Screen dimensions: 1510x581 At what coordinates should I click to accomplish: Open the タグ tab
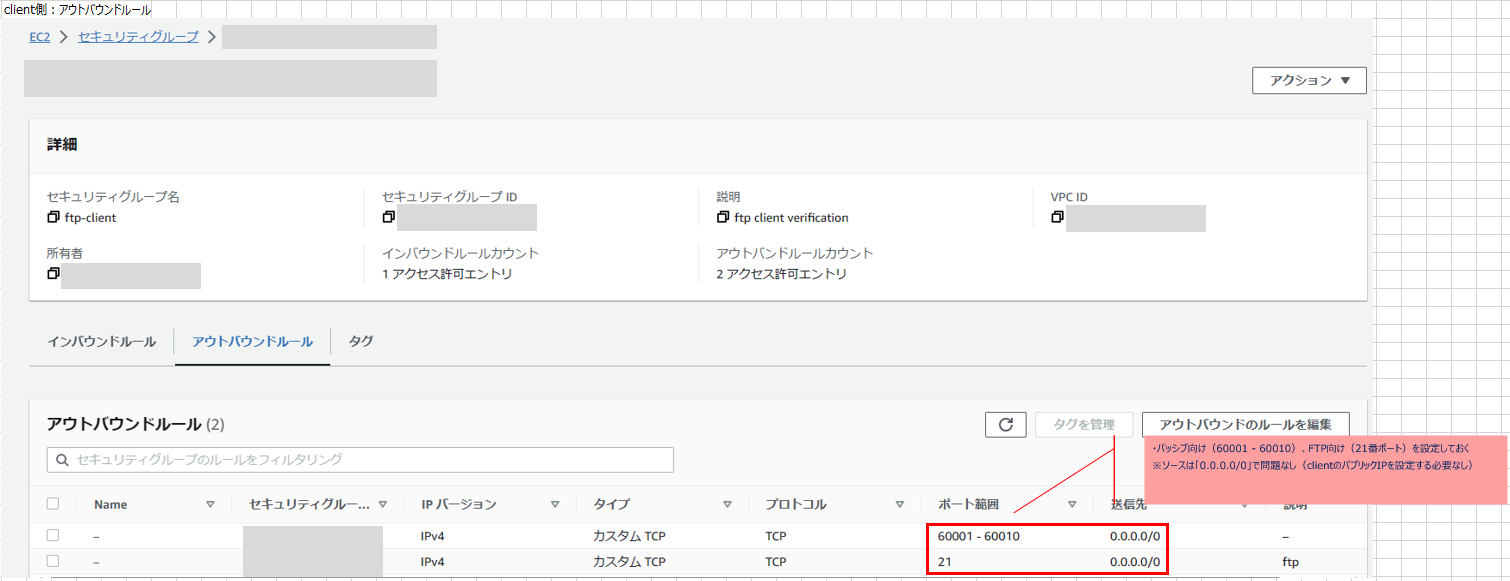coord(361,342)
